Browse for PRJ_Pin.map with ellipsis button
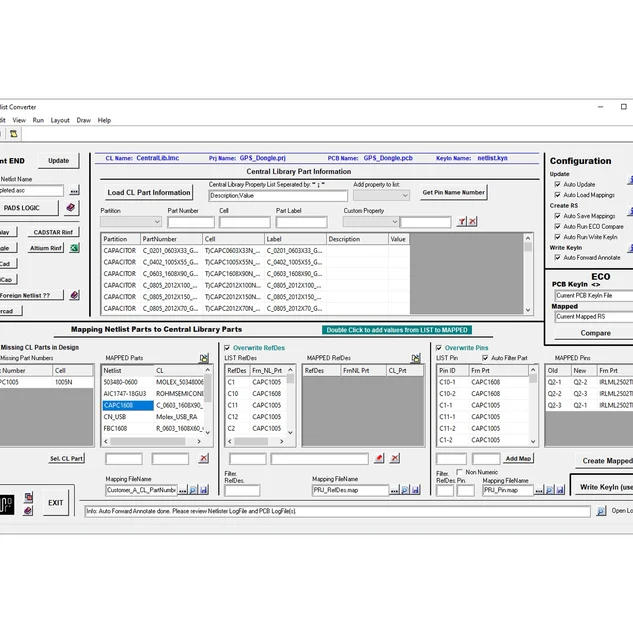 point(539,490)
